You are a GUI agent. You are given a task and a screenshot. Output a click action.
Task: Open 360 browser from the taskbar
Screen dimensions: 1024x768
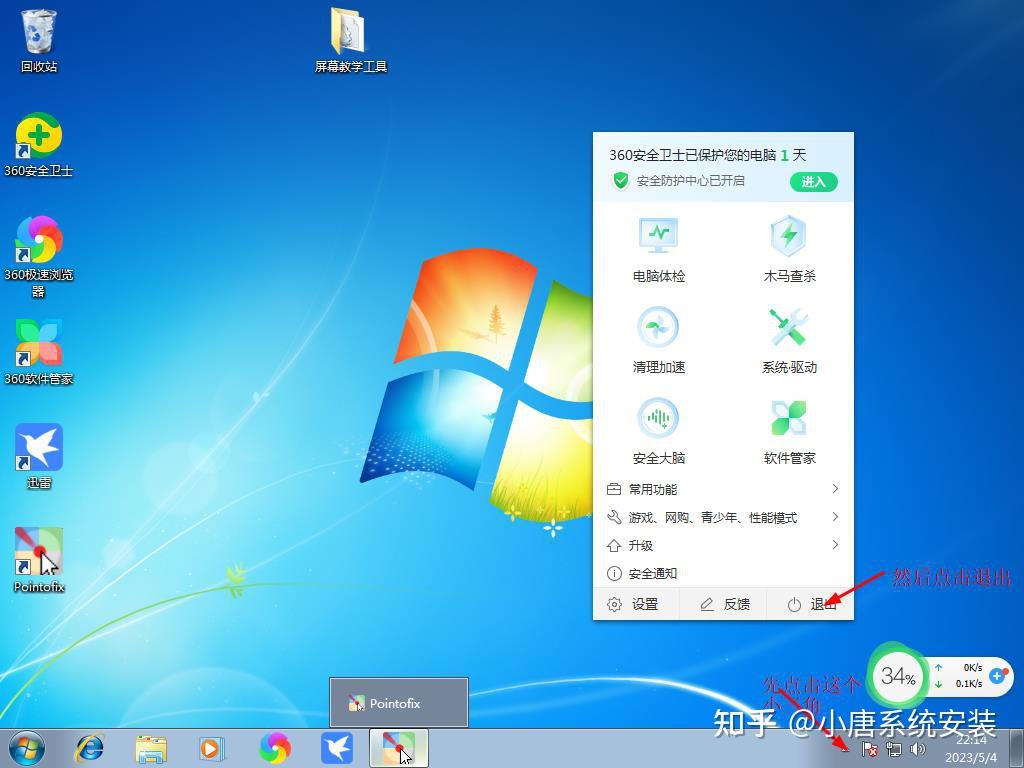[275, 748]
